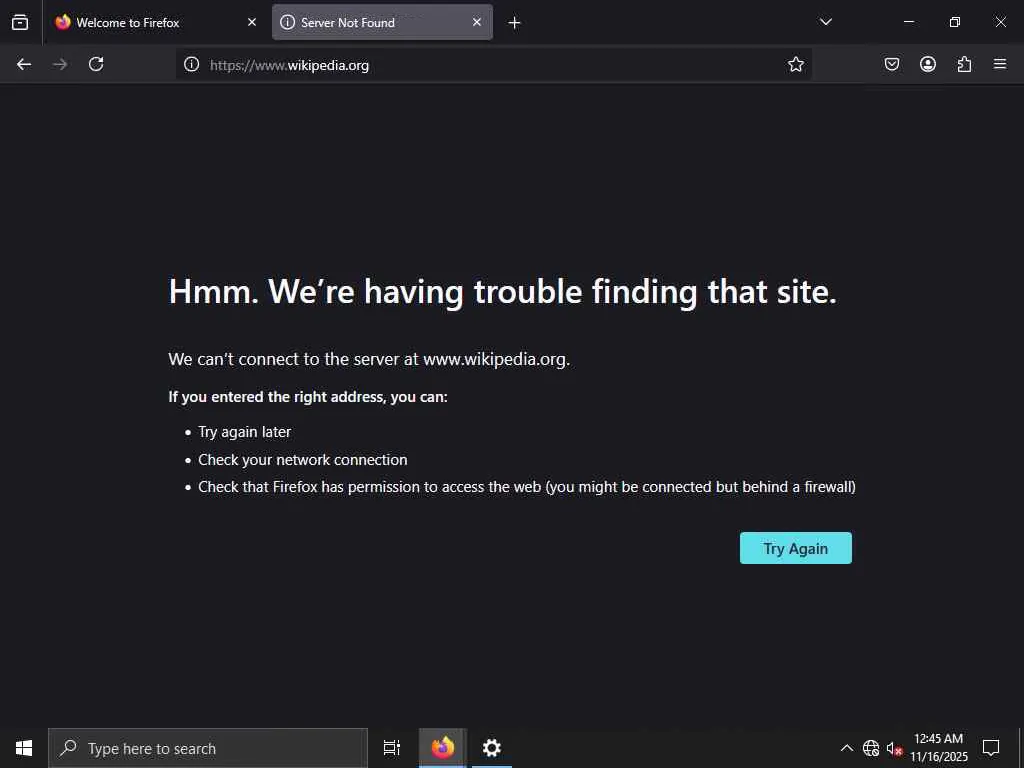Reload the current page

[x=96, y=64]
